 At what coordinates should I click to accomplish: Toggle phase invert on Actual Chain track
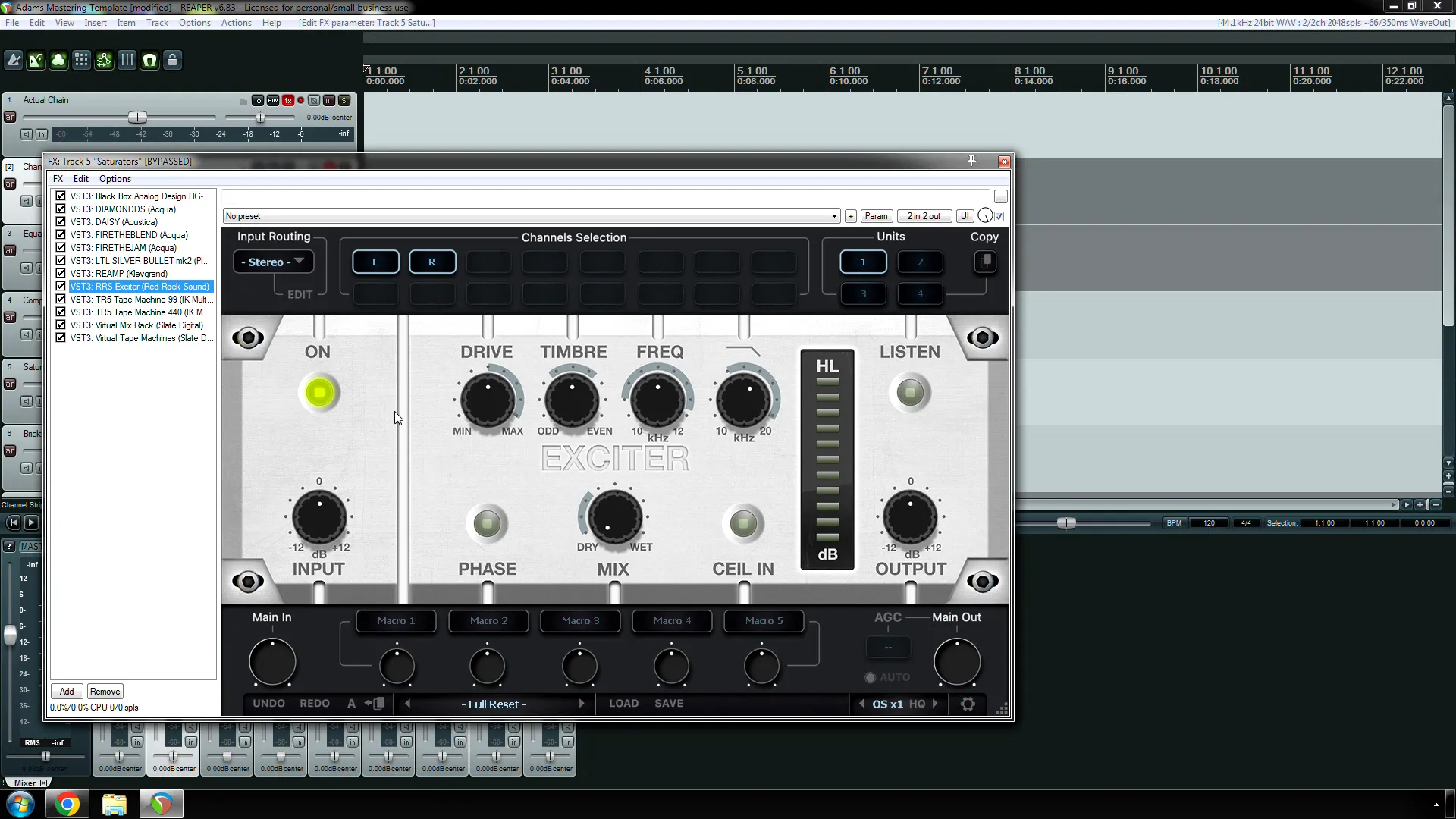tap(314, 100)
